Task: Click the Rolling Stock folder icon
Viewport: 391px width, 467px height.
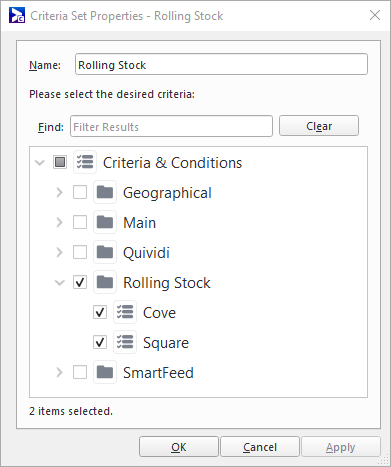Action: tap(105, 282)
